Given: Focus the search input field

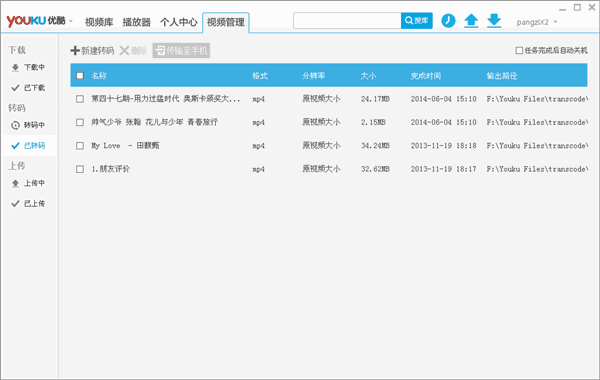Looking at the screenshot, I should pos(347,21).
